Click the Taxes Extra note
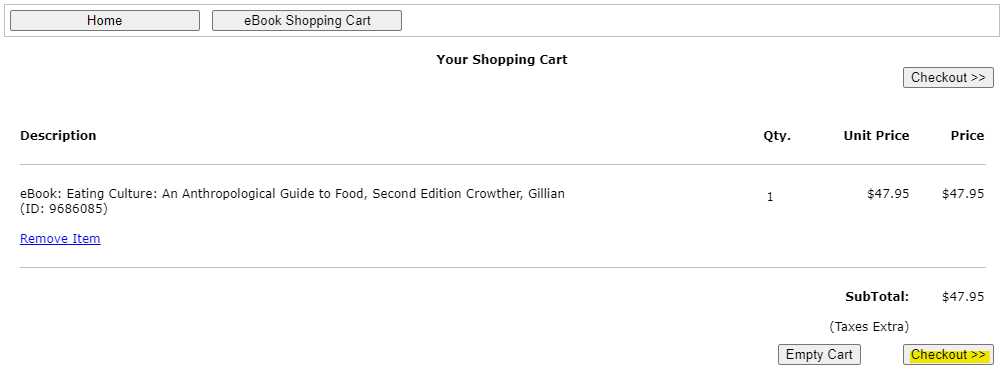 870,327
